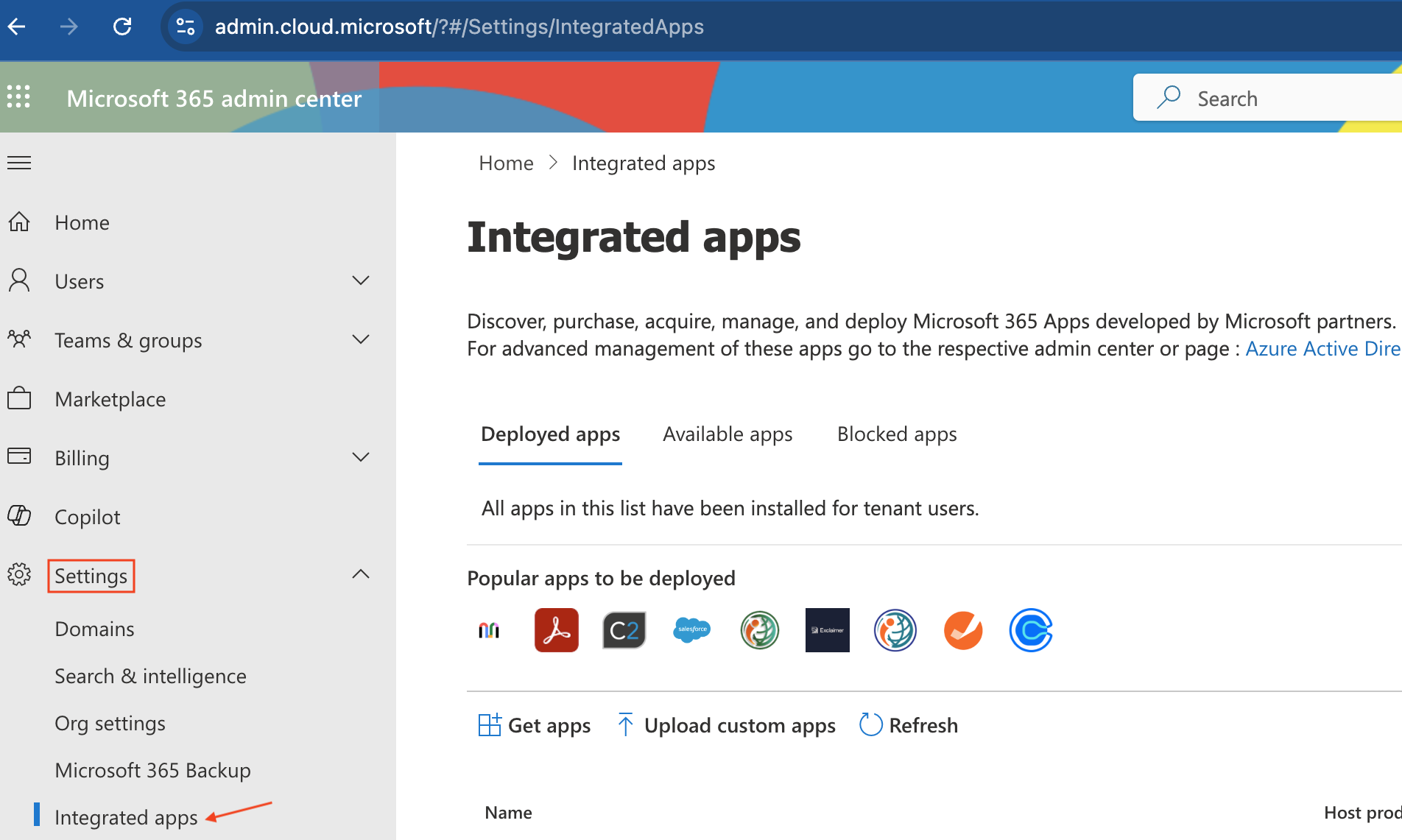Viewport: 1402px width, 840px height.
Task: Click the Teams & groups icon
Action: pyautogui.click(x=19, y=339)
